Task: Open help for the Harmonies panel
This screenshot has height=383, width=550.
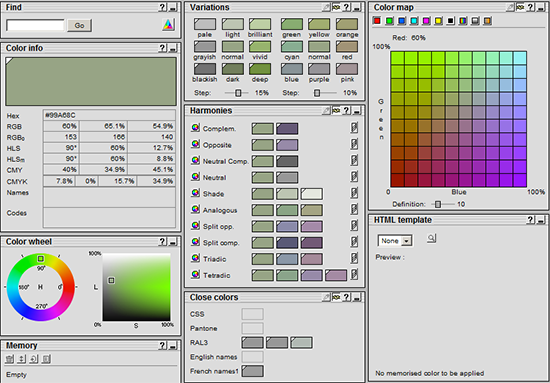Action: 346,110
